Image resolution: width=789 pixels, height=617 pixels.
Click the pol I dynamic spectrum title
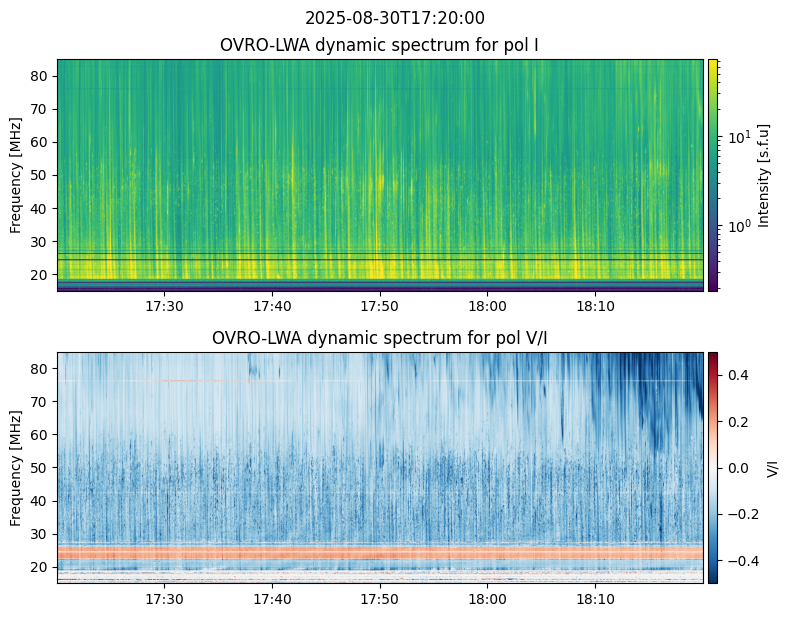pyautogui.click(x=379, y=45)
